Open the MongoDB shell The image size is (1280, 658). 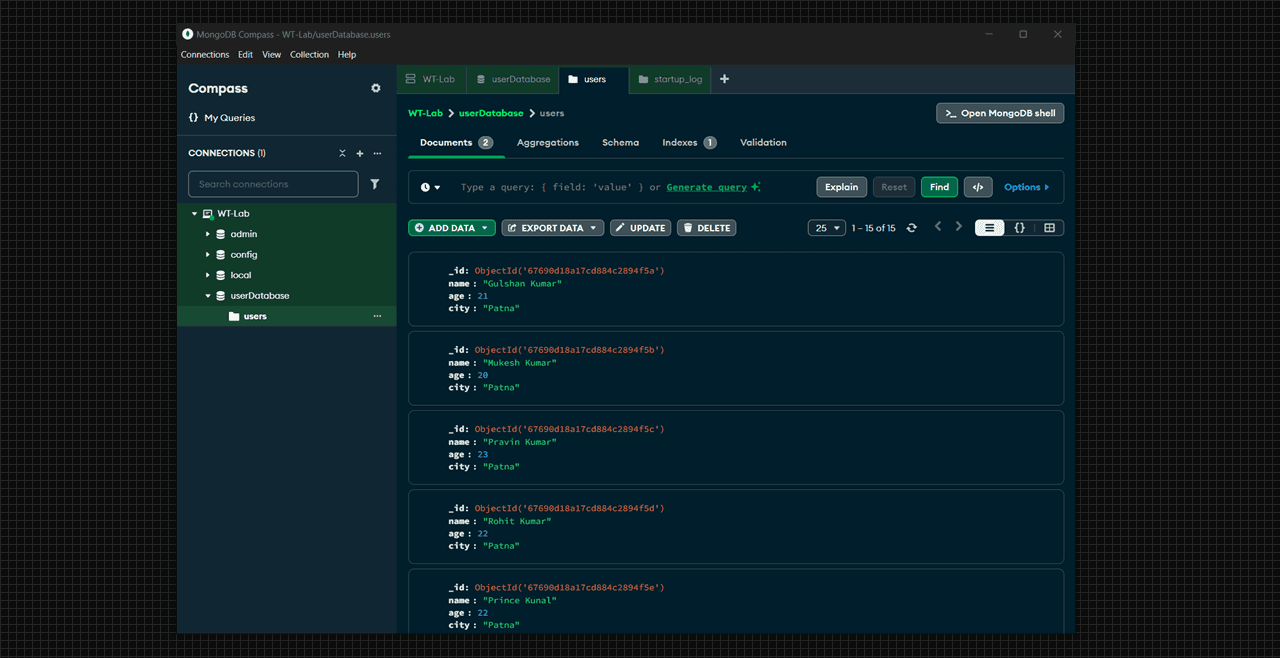(999, 113)
